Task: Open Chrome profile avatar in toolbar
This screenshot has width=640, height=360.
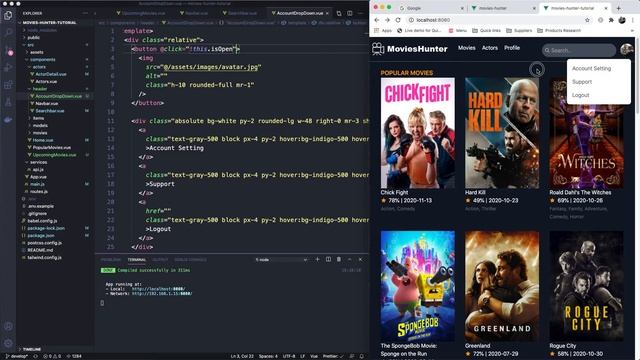Action: coord(622,20)
